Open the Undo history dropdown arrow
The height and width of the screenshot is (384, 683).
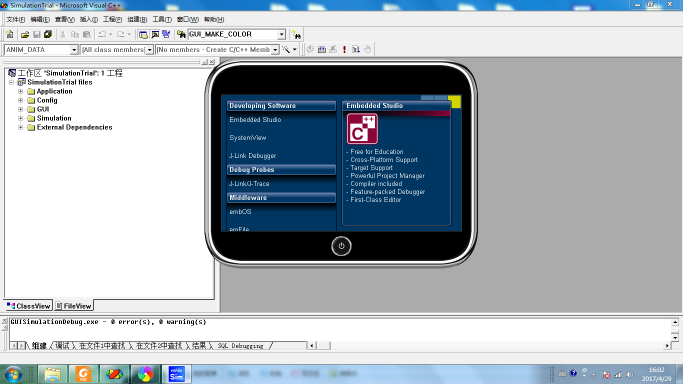pyautogui.click(x=111, y=34)
